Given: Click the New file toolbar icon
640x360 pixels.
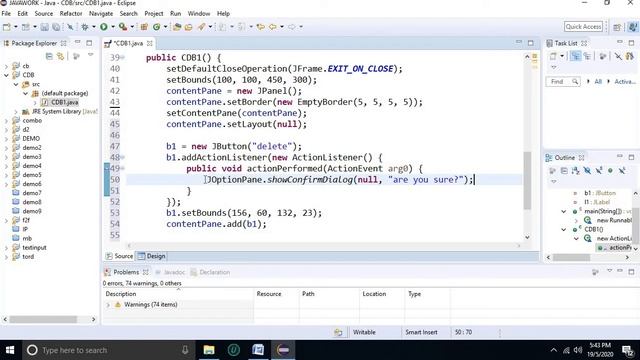Looking at the screenshot, I should click(x=7, y=27).
